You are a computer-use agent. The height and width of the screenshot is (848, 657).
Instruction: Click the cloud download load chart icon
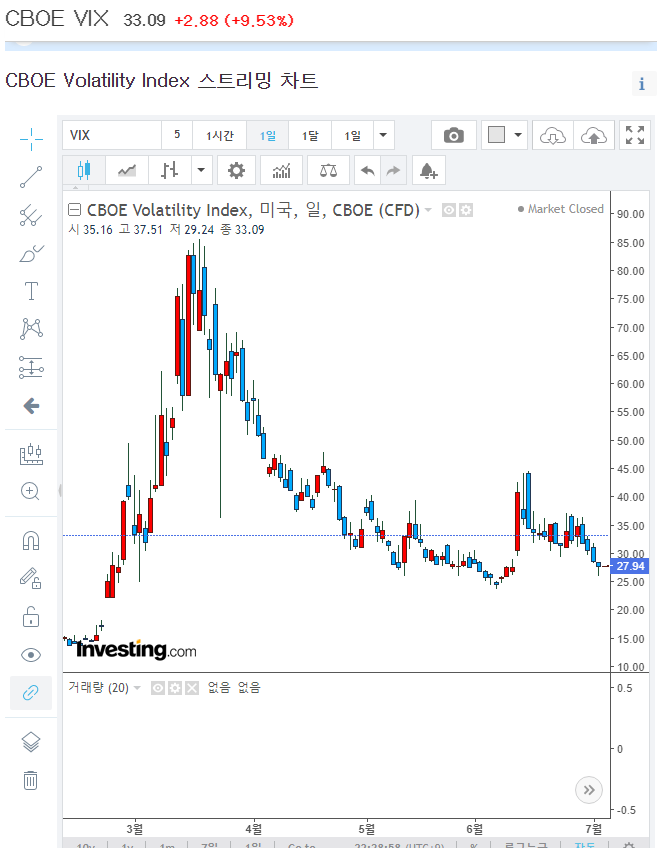pos(553,135)
